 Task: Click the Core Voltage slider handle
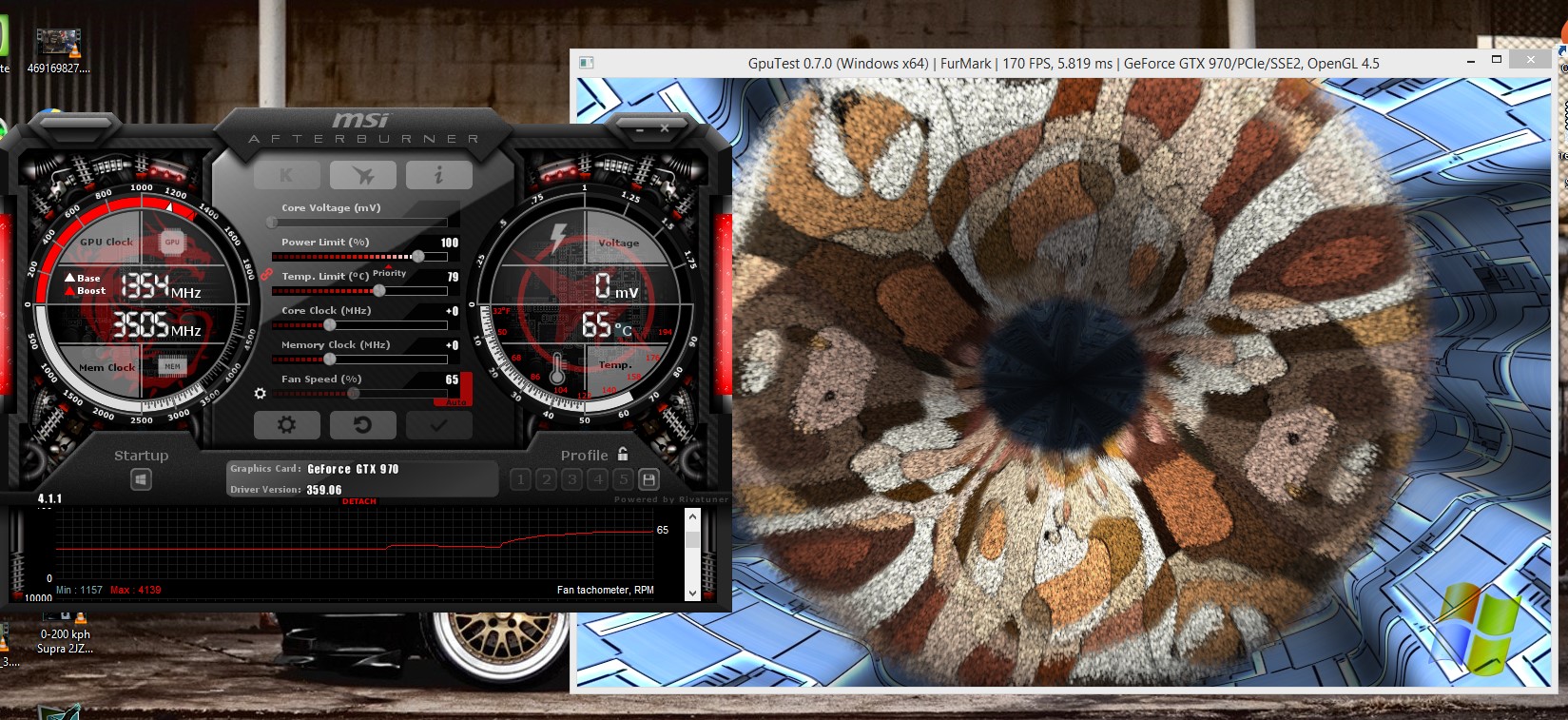pyautogui.click(x=272, y=223)
